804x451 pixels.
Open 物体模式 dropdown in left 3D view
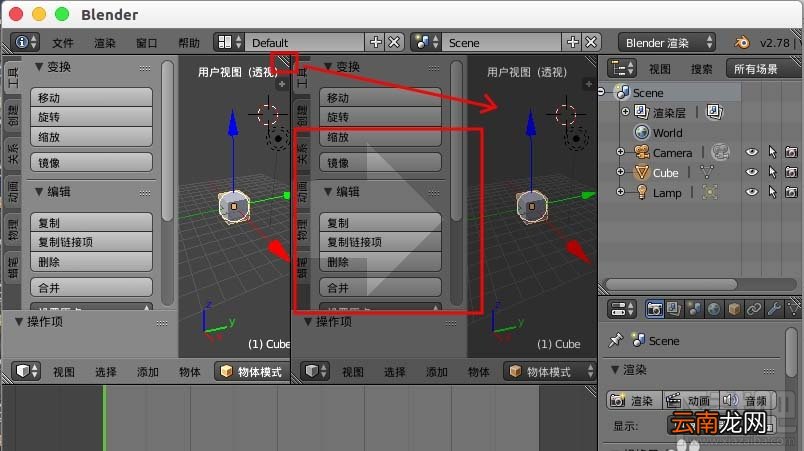252,372
